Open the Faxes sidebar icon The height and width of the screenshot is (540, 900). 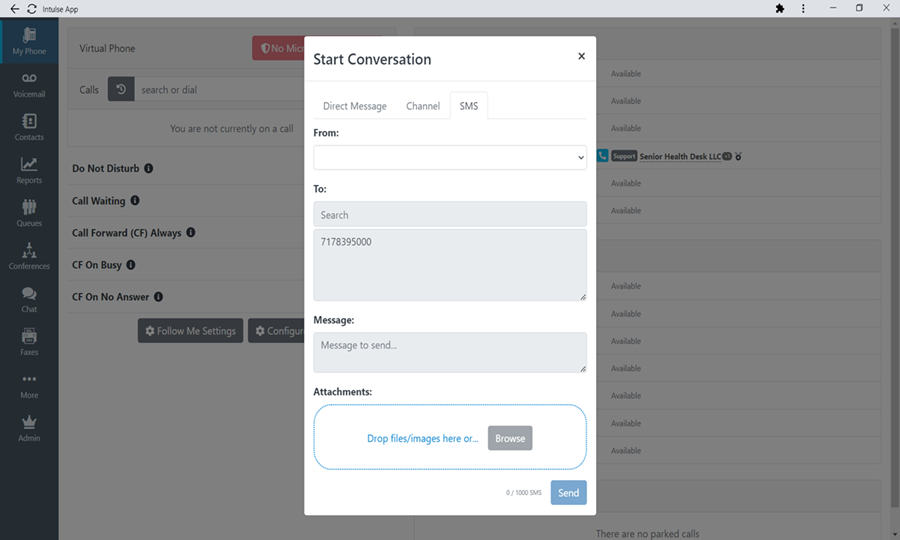29,342
